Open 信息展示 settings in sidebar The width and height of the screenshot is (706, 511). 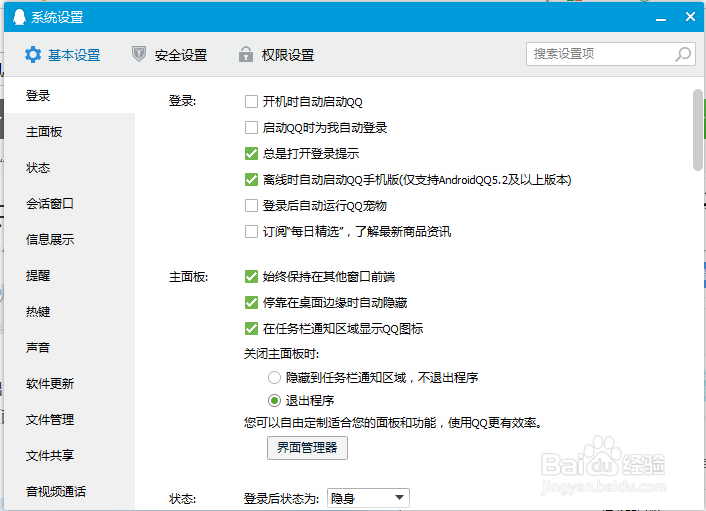click(x=69, y=240)
